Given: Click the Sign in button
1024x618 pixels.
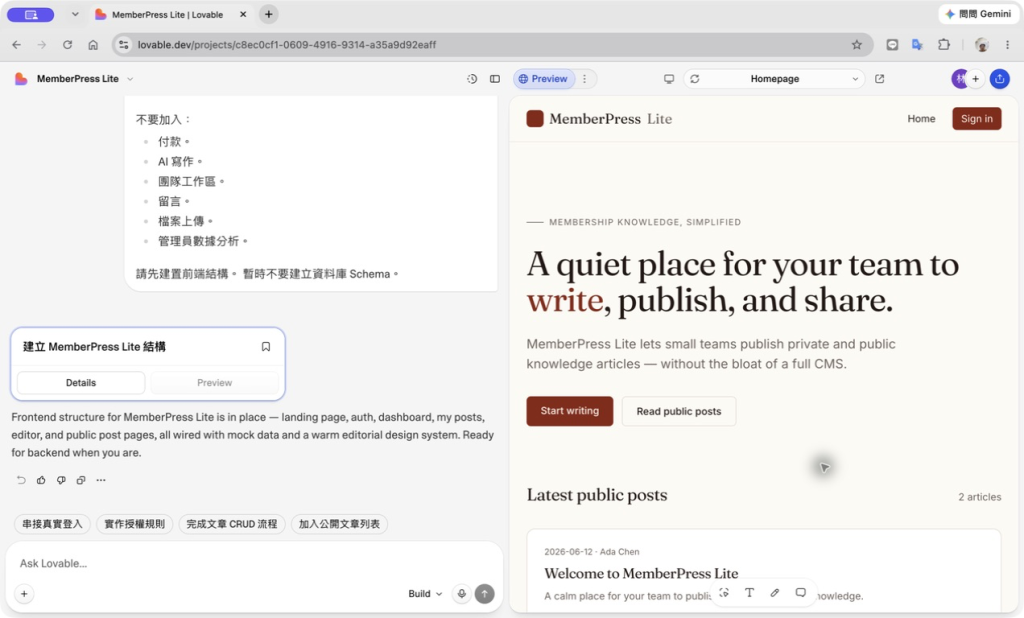Looking at the screenshot, I should 976,119.
